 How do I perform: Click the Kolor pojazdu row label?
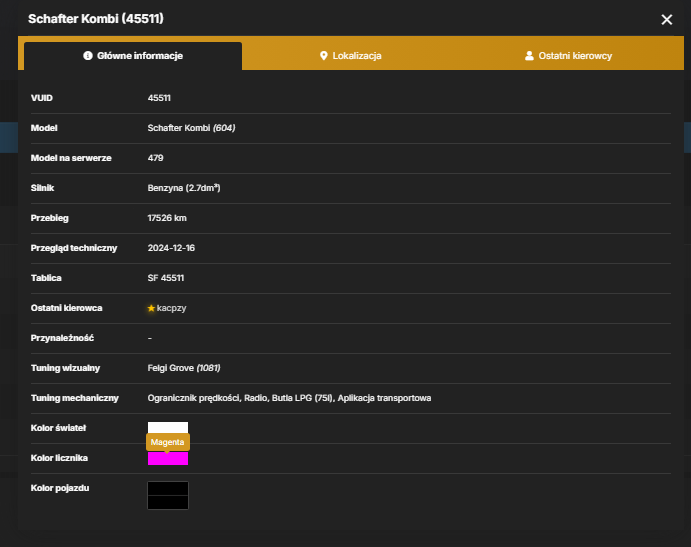click(59, 488)
